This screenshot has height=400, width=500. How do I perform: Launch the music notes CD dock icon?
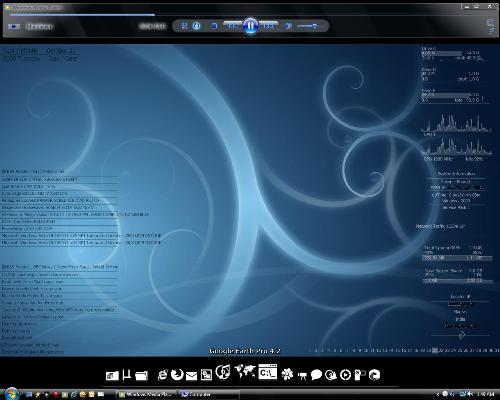(x=223, y=372)
